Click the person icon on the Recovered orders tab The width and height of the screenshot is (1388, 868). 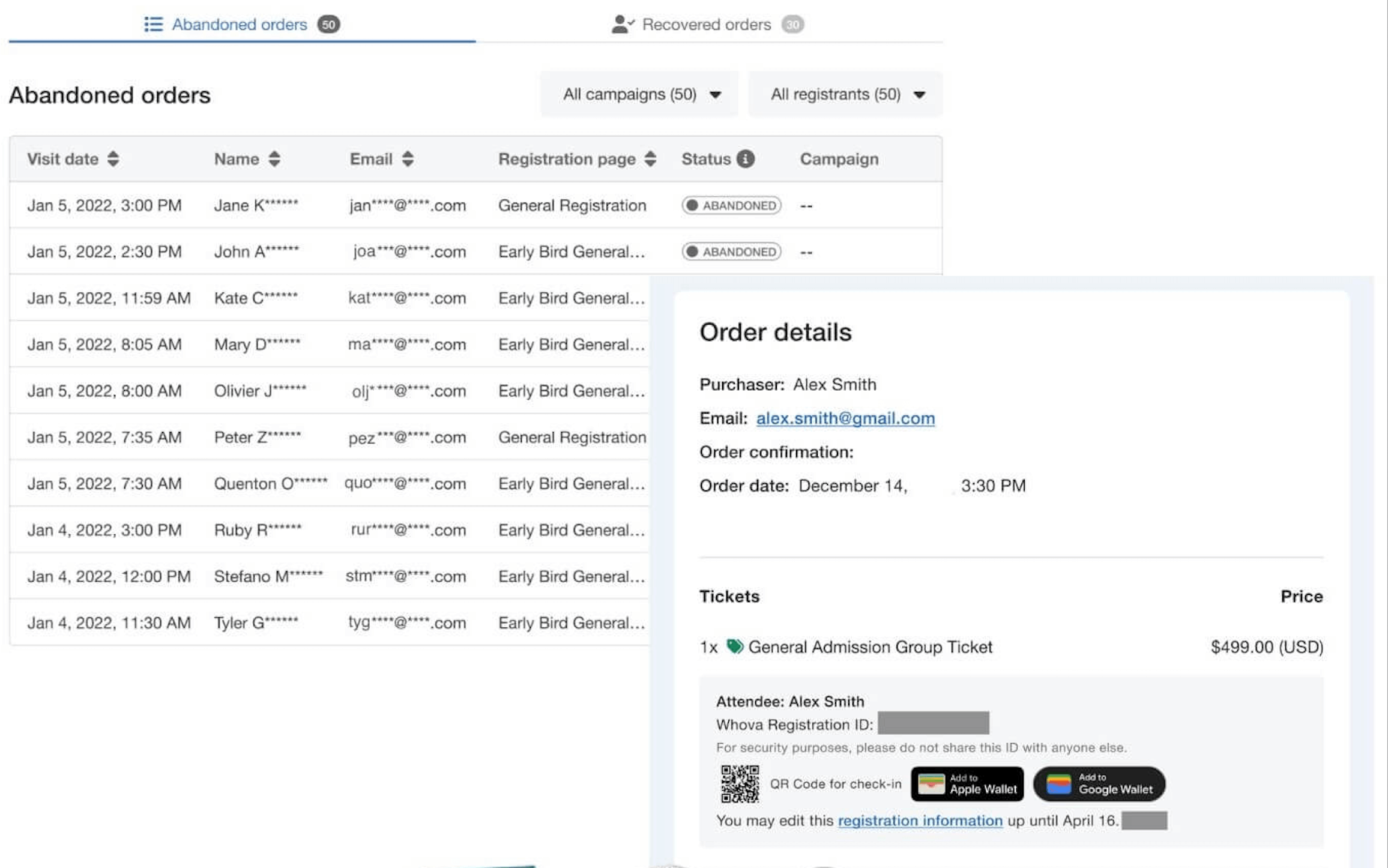[621, 24]
